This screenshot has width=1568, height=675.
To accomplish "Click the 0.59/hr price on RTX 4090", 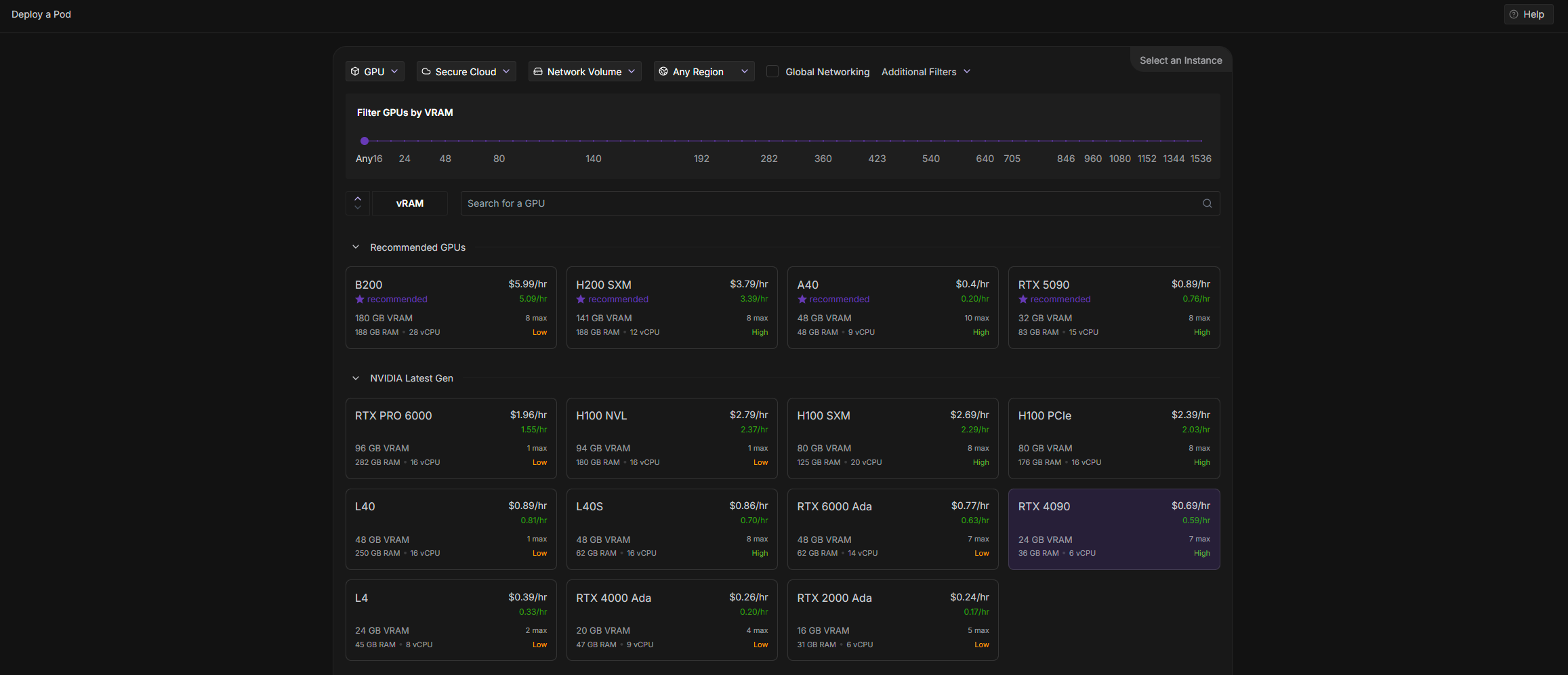I will [1196, 520].
